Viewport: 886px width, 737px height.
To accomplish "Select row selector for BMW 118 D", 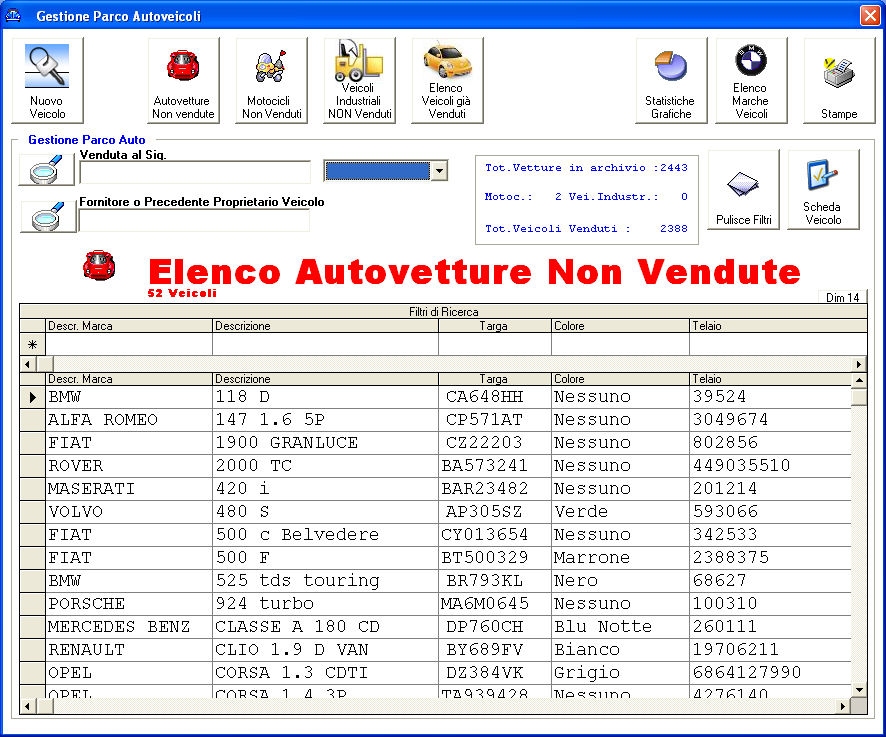I will coord(32,397).
